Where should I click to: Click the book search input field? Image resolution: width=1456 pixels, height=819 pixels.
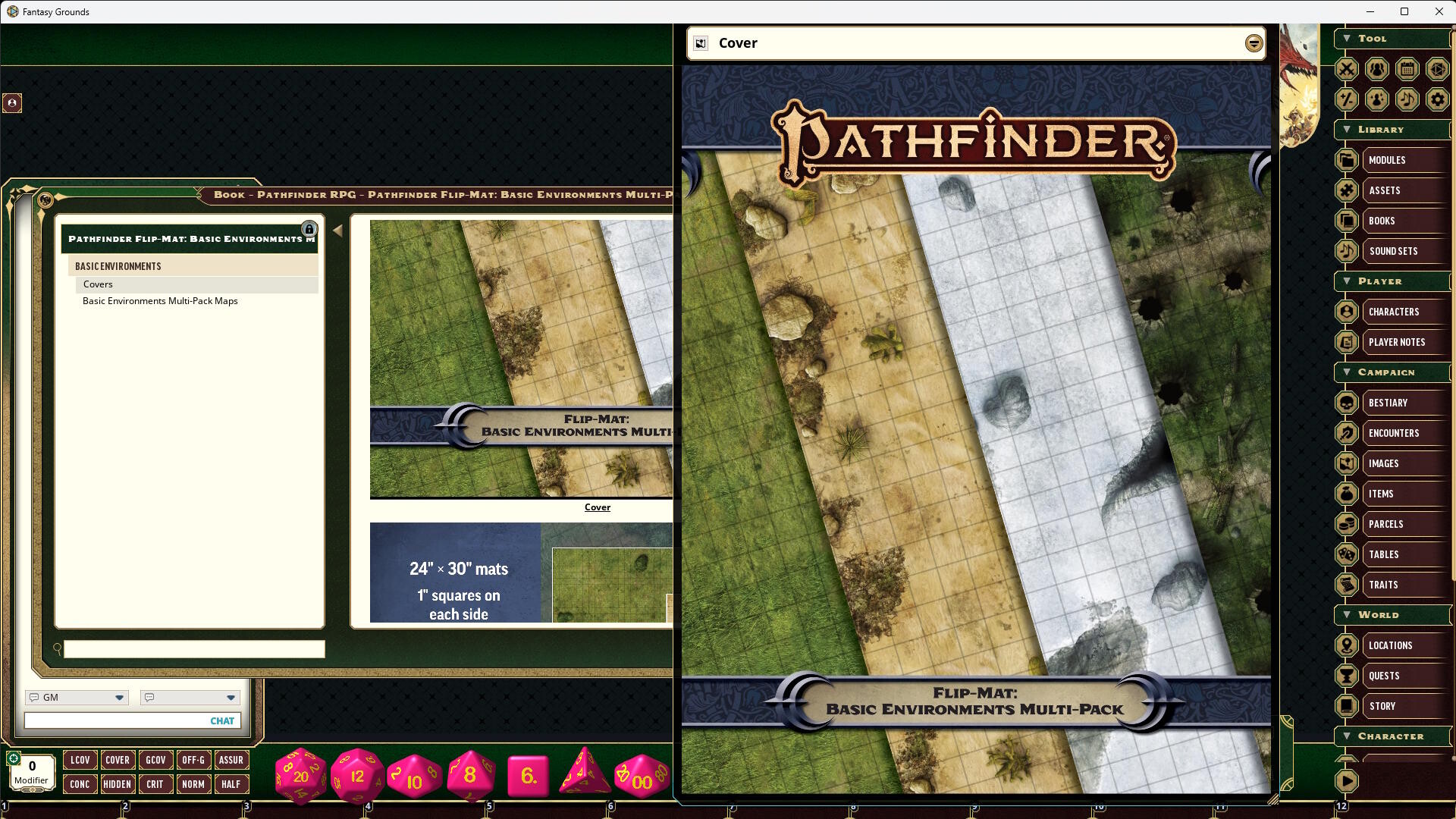(x=194, y=649)
